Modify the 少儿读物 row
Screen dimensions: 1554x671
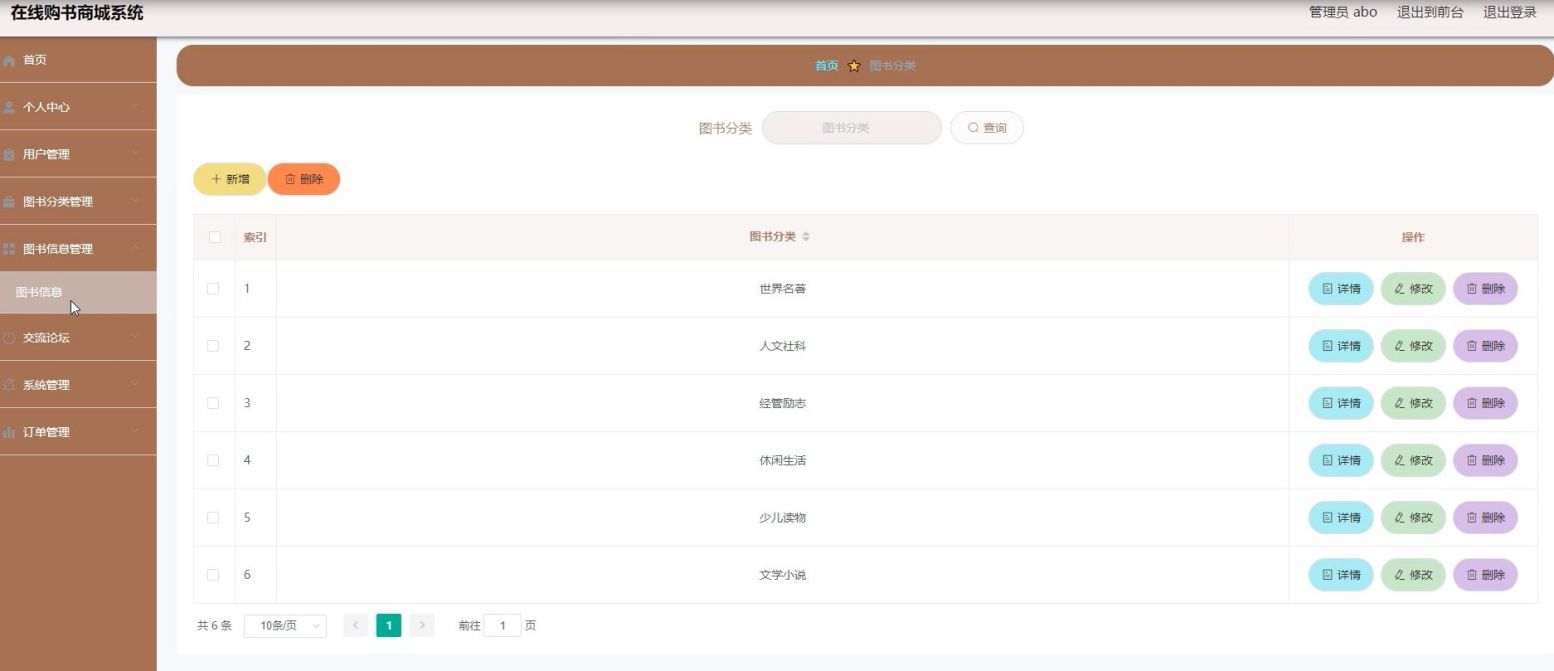1413,517
